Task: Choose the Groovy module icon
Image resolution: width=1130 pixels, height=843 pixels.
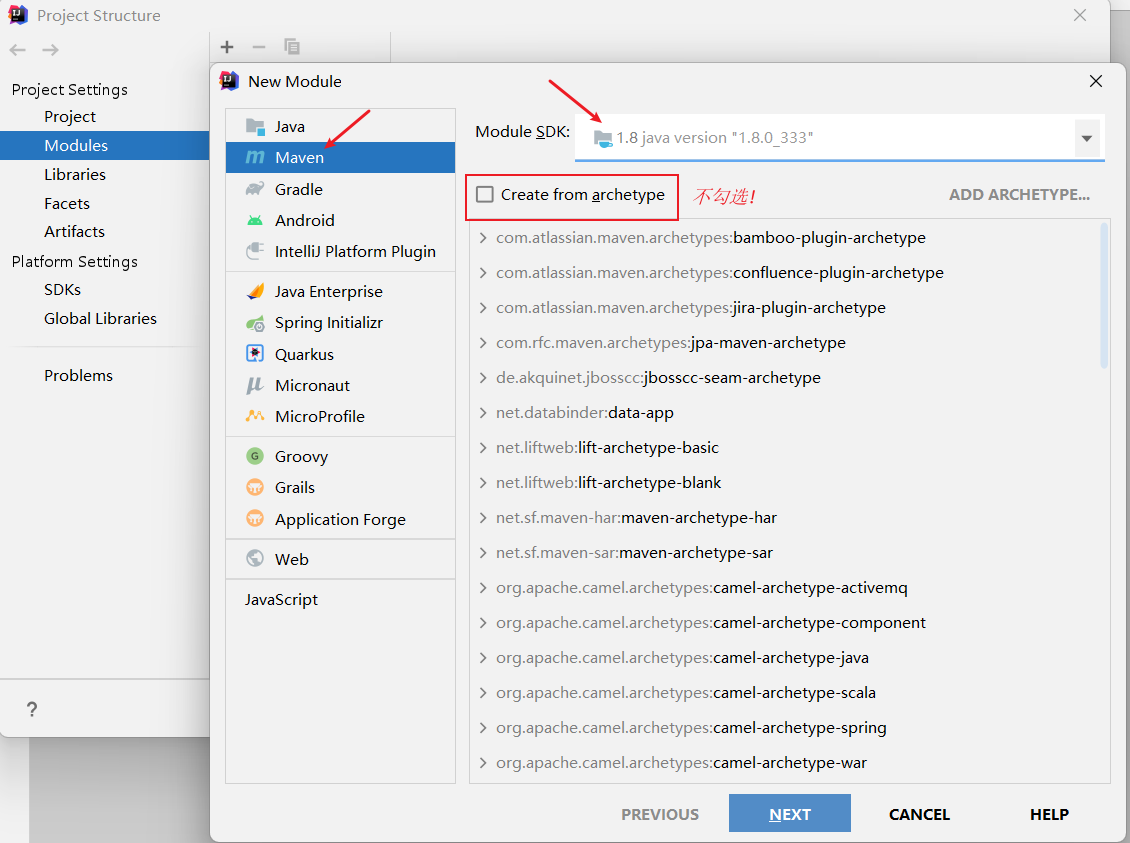Action: [x=255, y=456]
